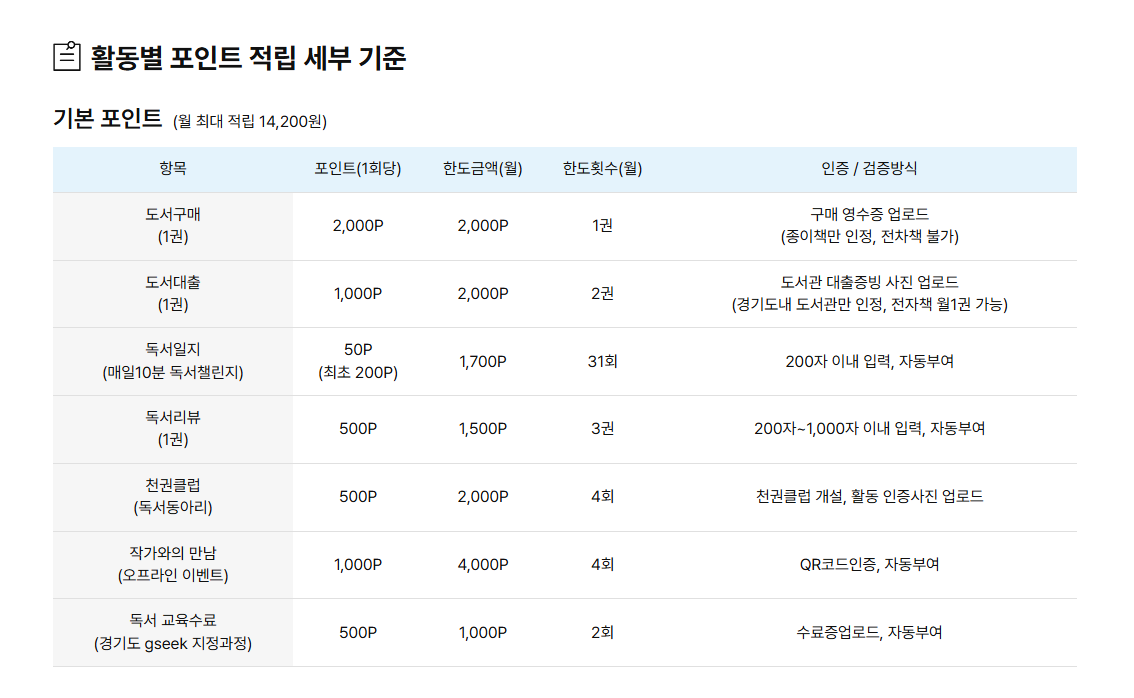Select the 독서 교육수료 gseek course row
Screen dimensions: 1134x698
click(x=172, y=632)
